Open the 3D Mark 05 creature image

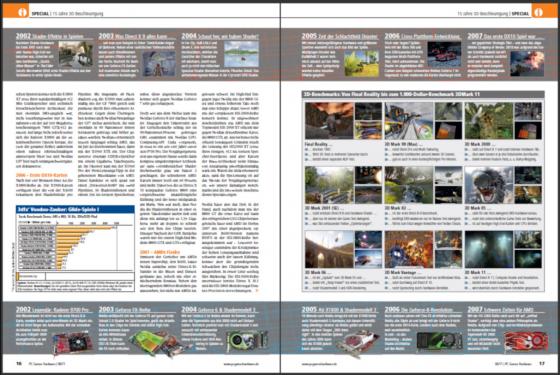coord(489,185)
